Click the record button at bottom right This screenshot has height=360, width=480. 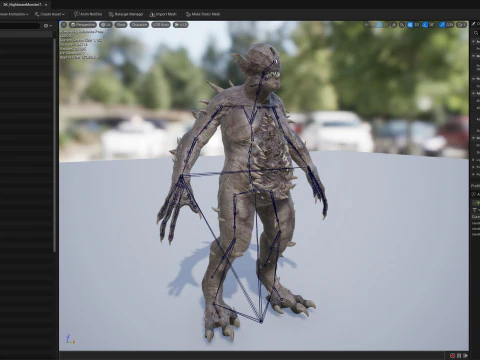coord(452,356)
